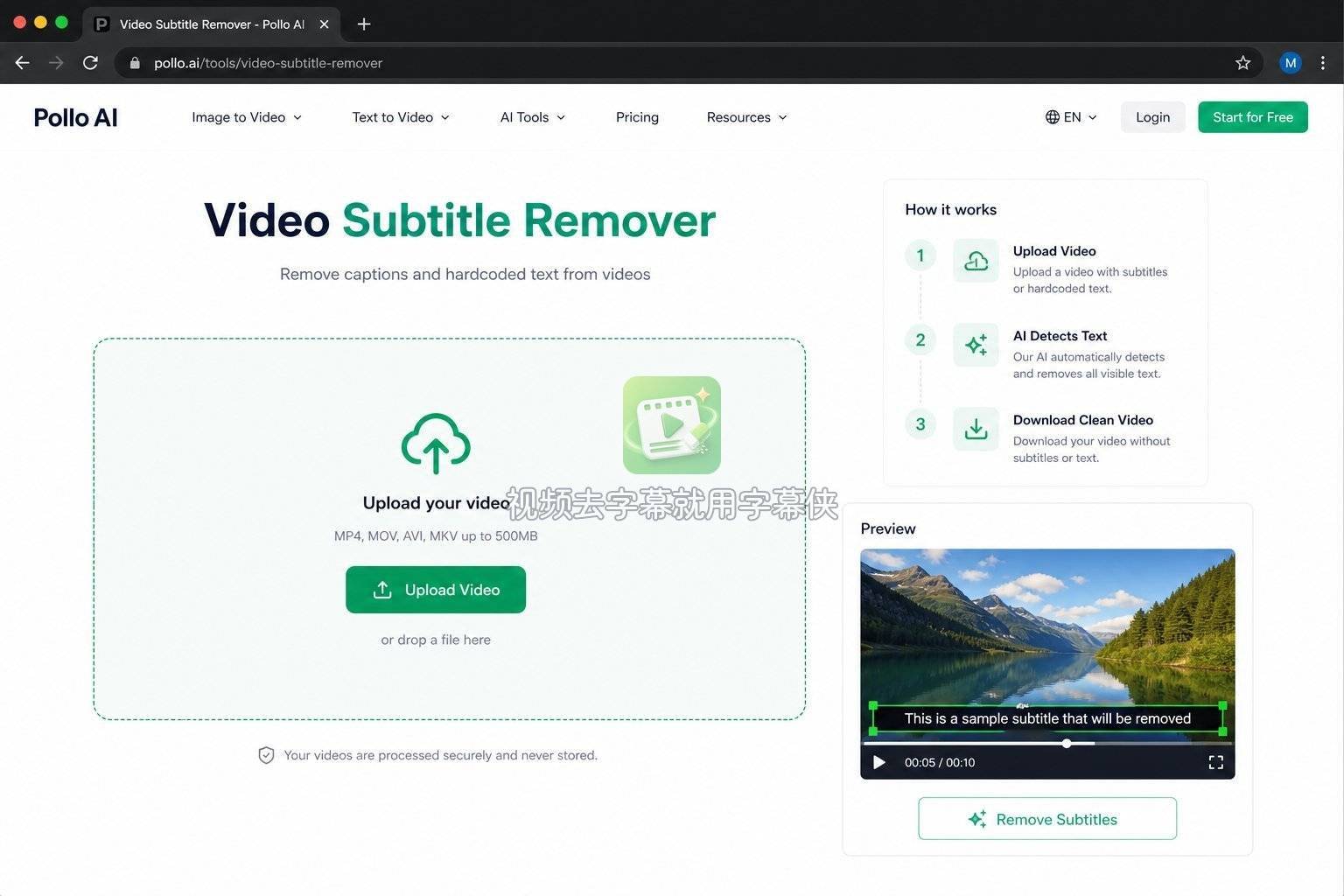Expand the Text to Video menu
The width and height of the screenshot is (1344, 896).
[401, 117]
